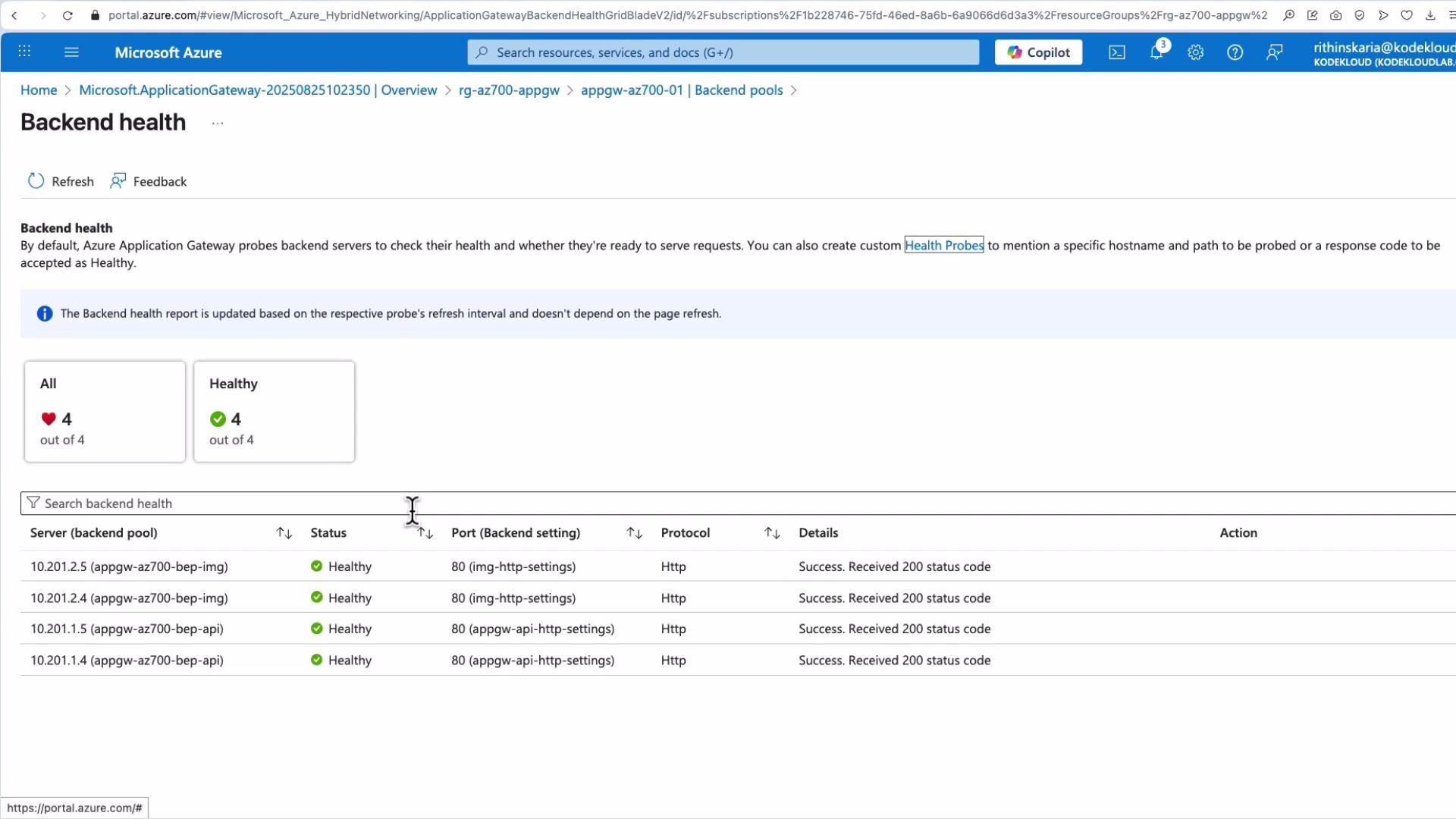The height and width of the screenshot is (819, 1456).
Task: Open the notifications bell
Action: [x=1156, y=52]
